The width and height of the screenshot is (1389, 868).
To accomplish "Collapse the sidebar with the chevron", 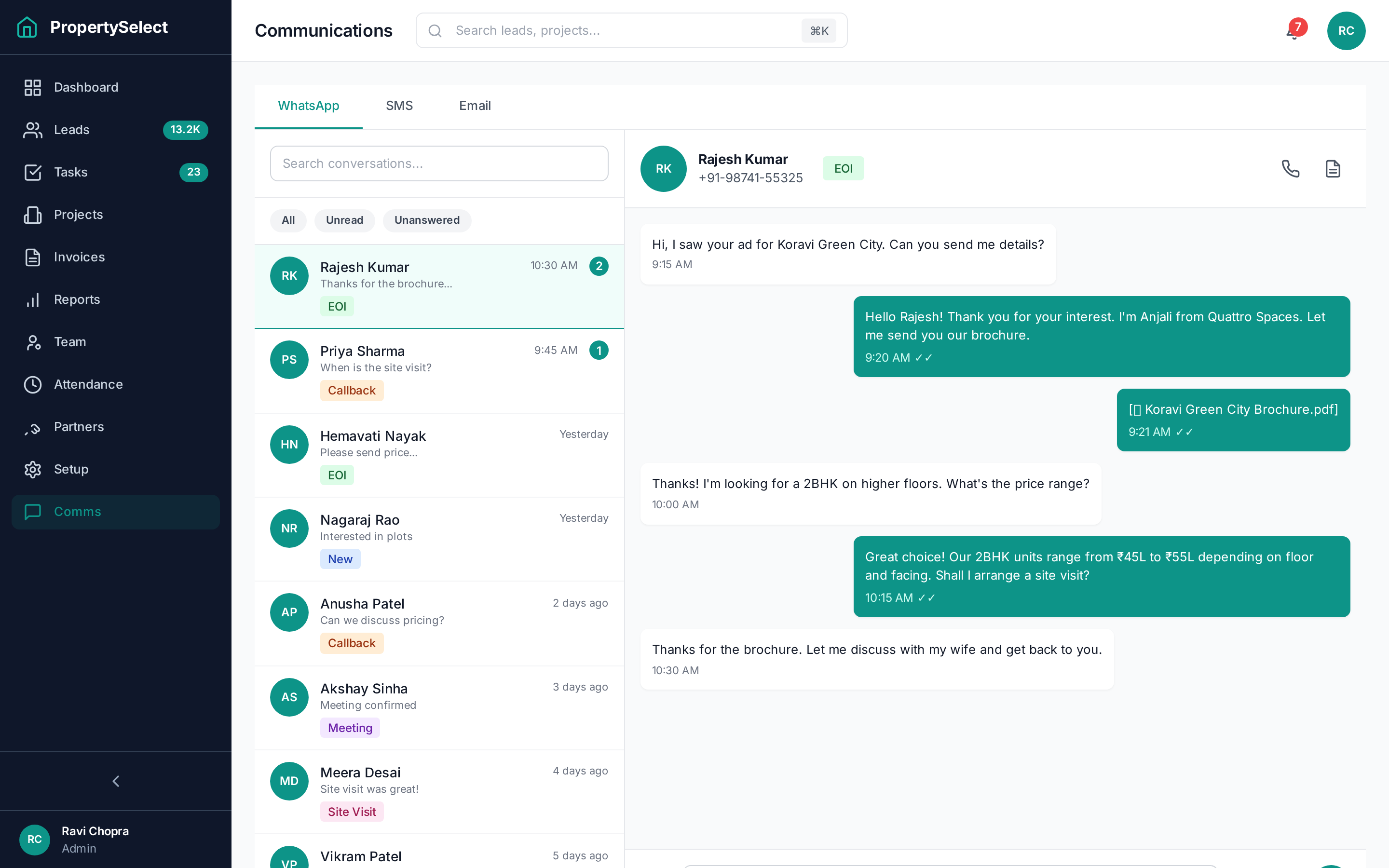I will pos(116,781).
